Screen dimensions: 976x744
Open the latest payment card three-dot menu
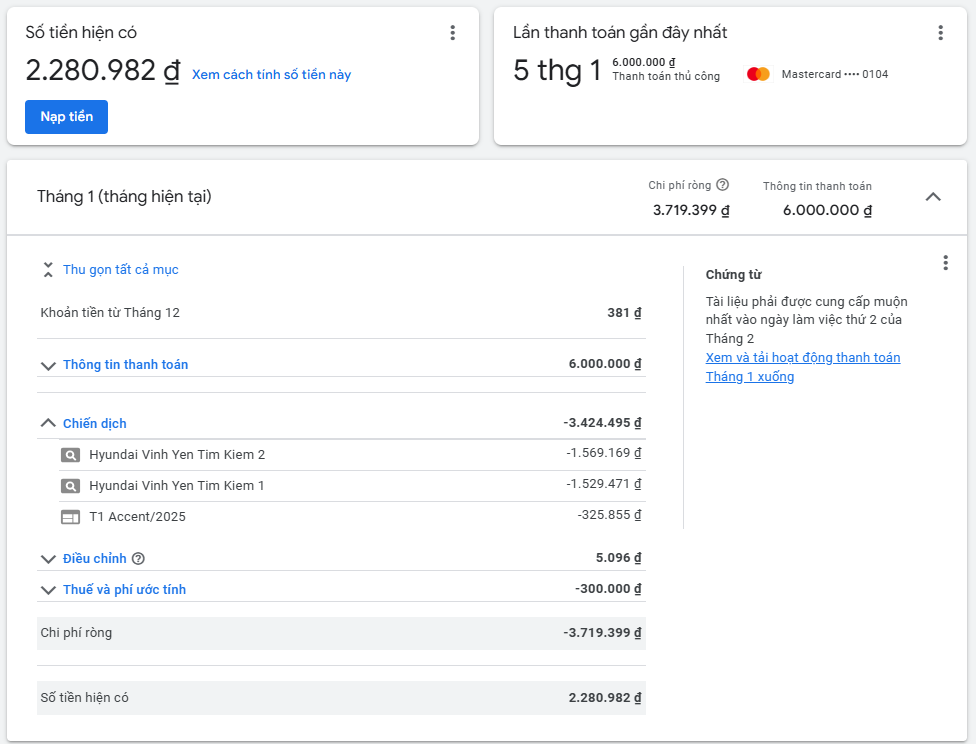940,33
